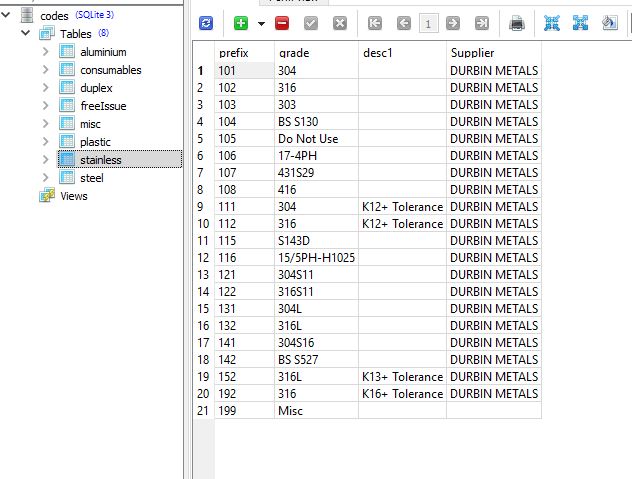
Task: Sort by the grade column header
Action: pyautogui.click(x=316, y=53)
